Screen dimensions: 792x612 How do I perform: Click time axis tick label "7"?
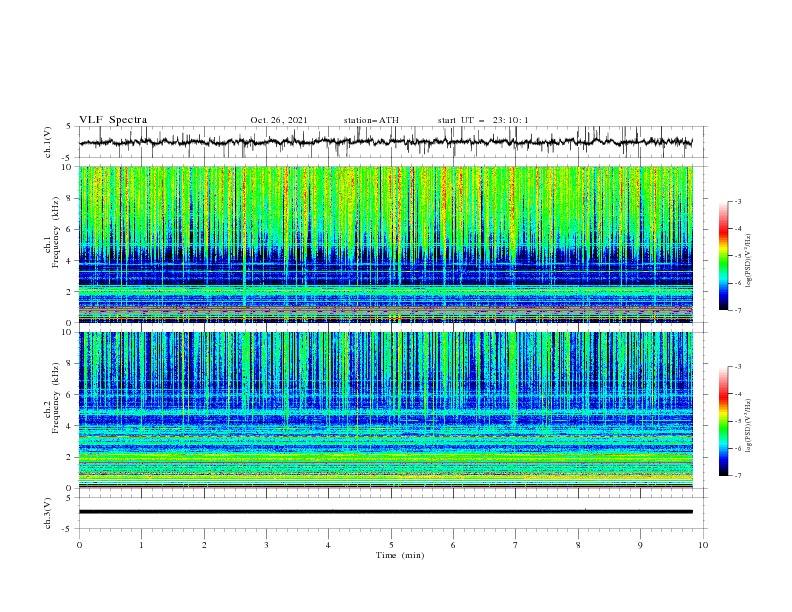[x=516, y=545]
